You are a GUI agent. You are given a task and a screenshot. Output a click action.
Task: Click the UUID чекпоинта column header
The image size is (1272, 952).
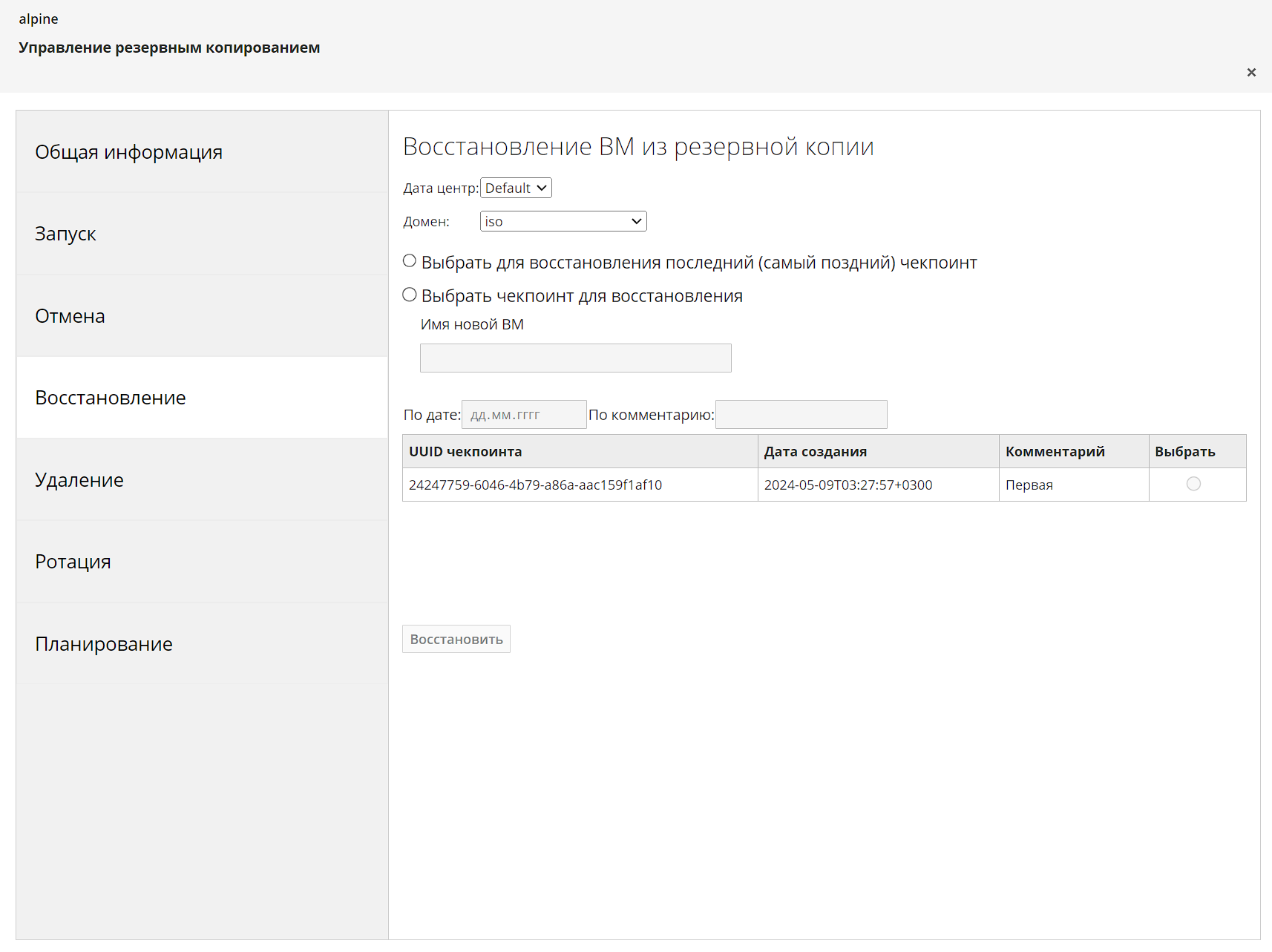pyautogui.click(x=465, y=452)
